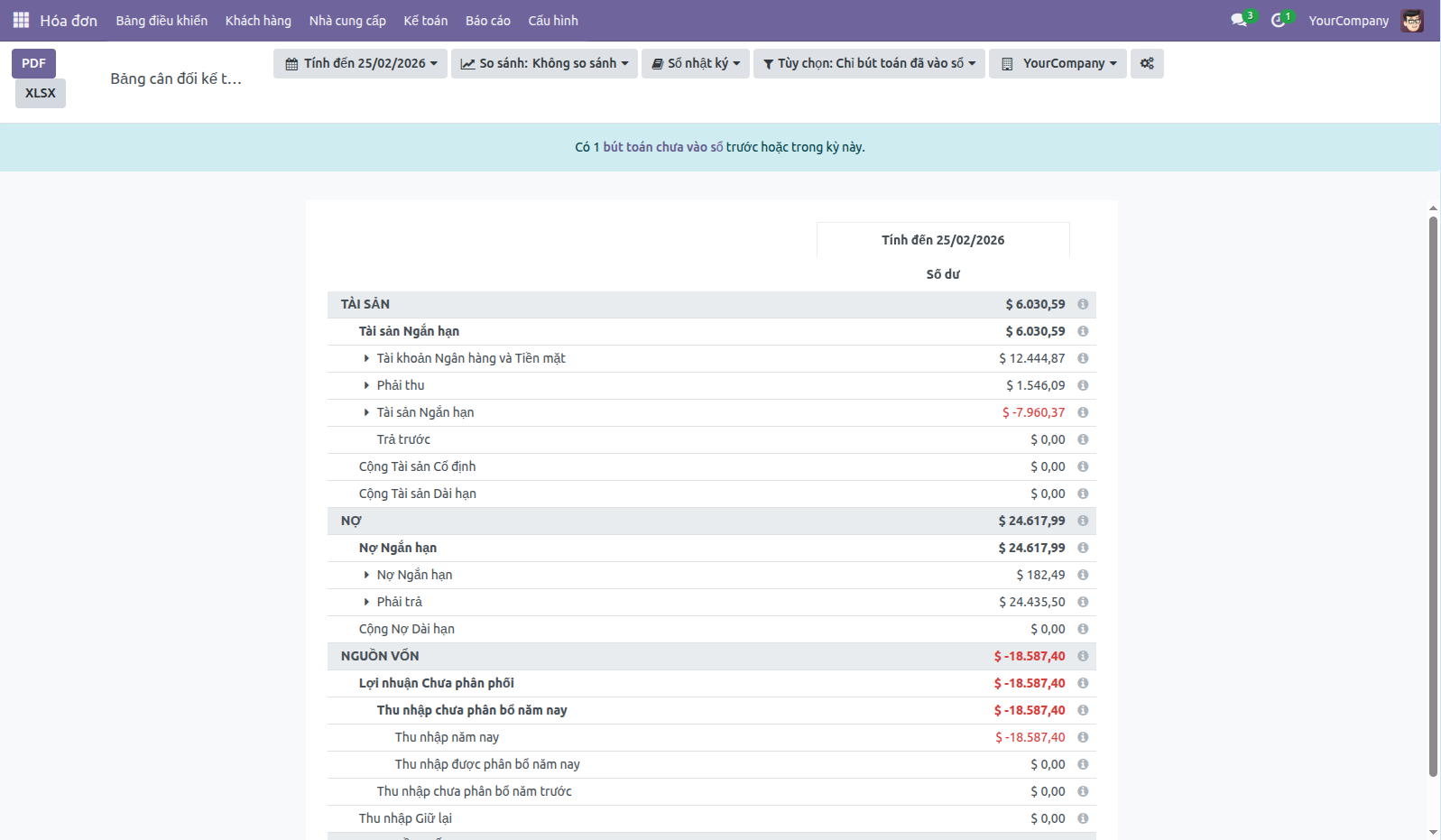1441x840 pixels.
Task: Open the Kế toán menu
Action: tap(425, 20)
